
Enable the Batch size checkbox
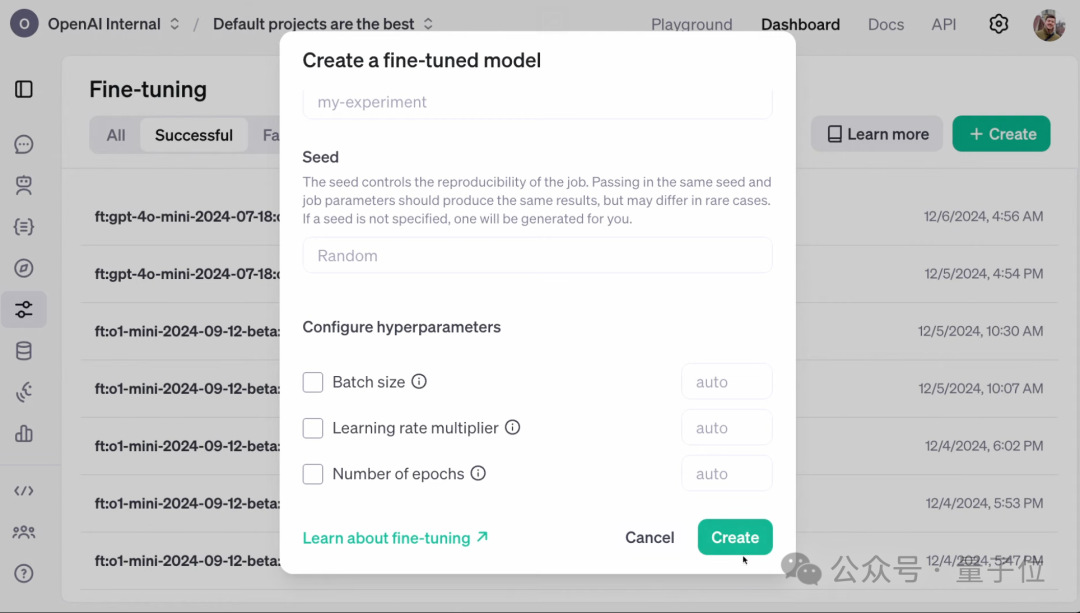point(313,382)
